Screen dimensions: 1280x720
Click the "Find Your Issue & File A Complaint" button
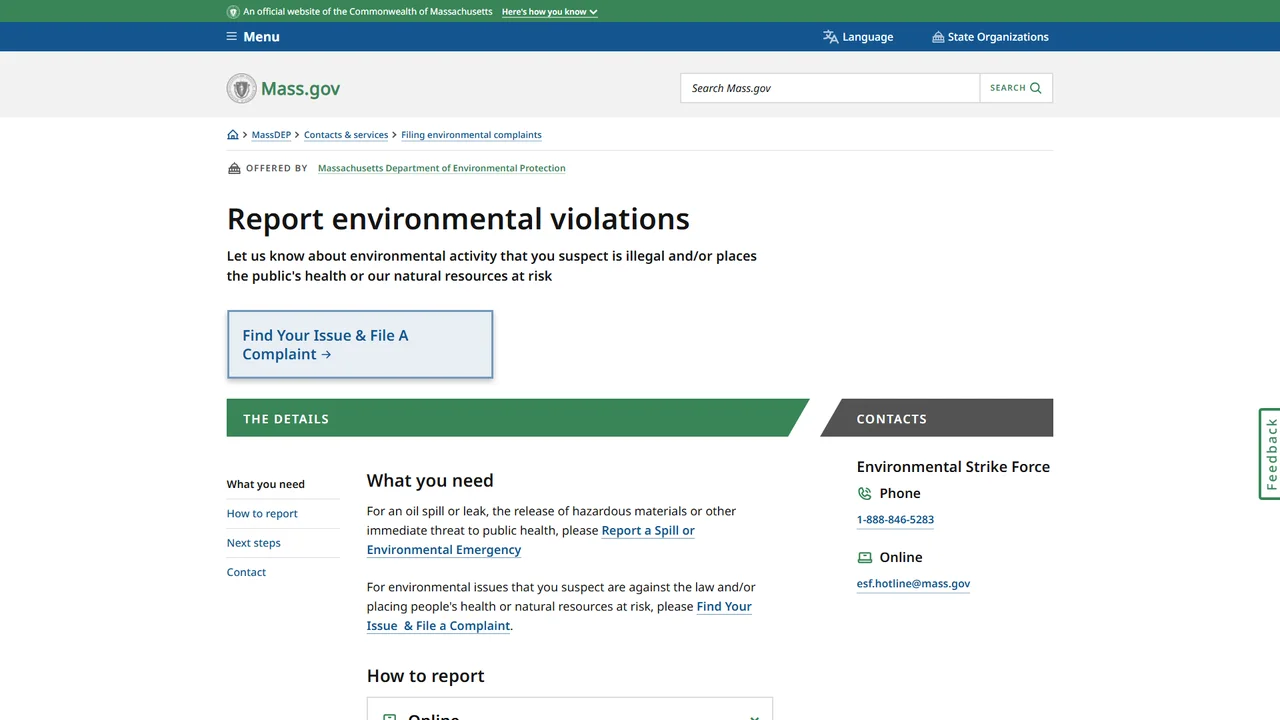click(x=360, y=344)
